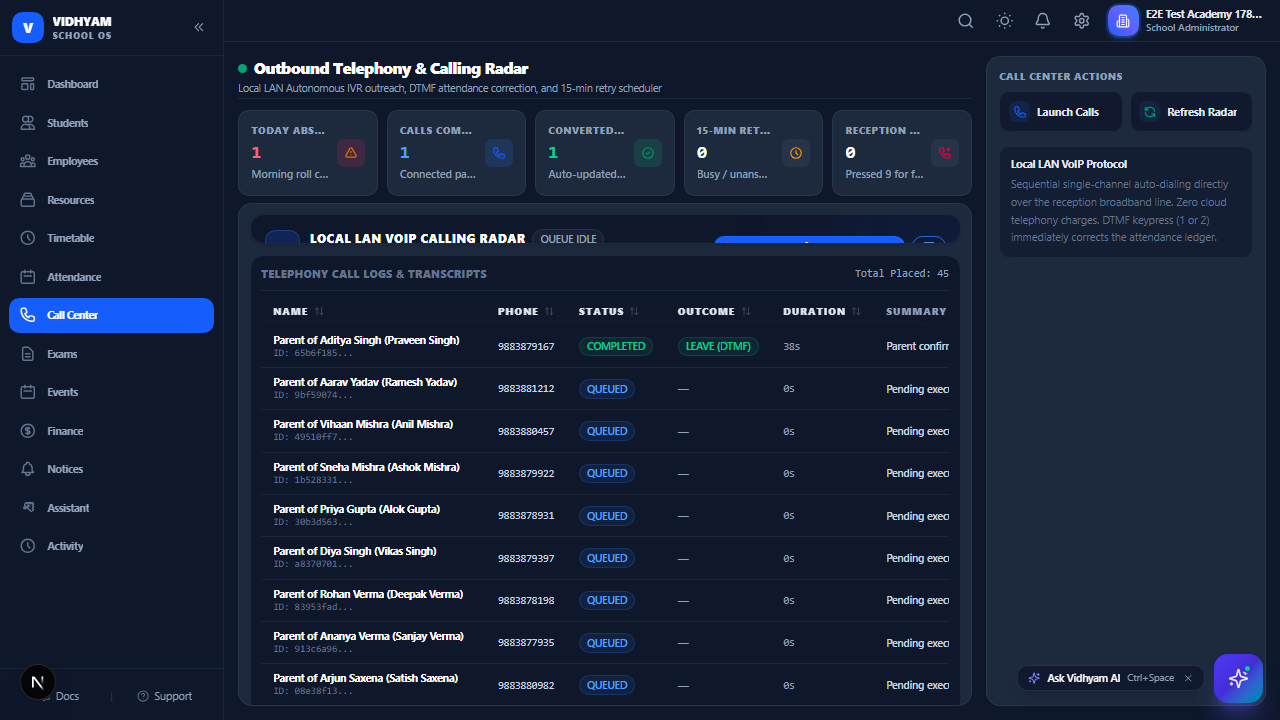
Task: Go to Dashboard in the sidebar
Action: click(111, 84)
